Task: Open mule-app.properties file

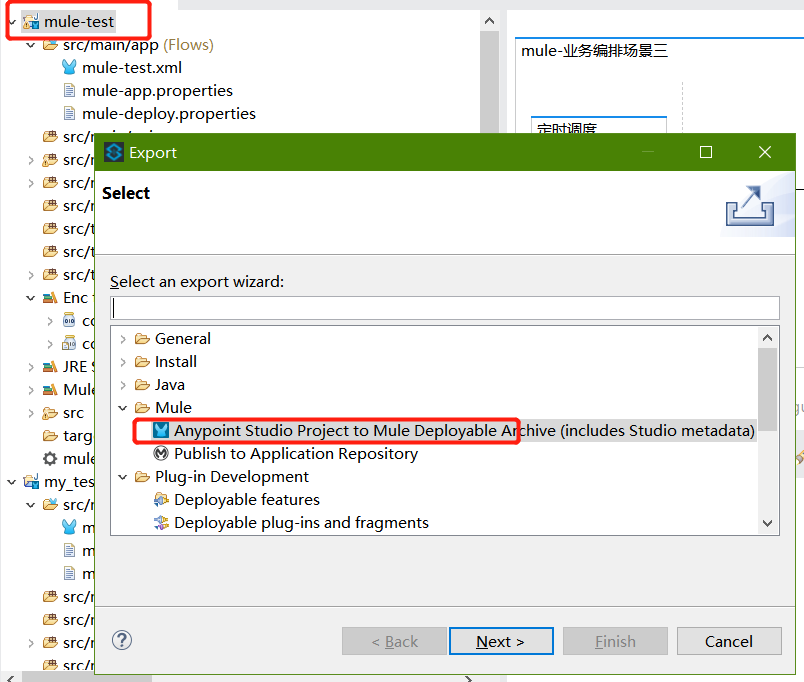Action: point(157,91)
